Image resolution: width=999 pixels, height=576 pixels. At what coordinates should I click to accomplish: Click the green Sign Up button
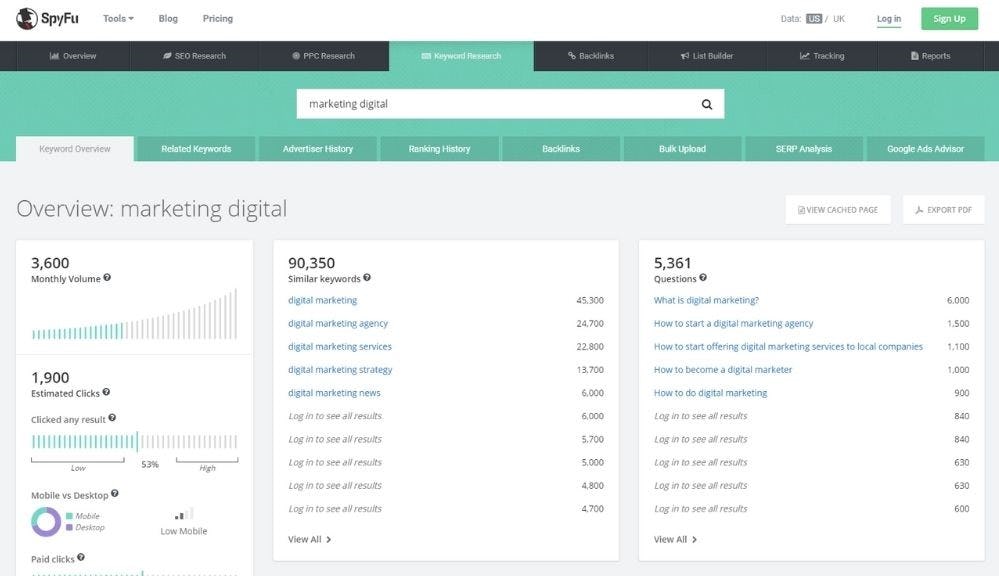(949, 19)
